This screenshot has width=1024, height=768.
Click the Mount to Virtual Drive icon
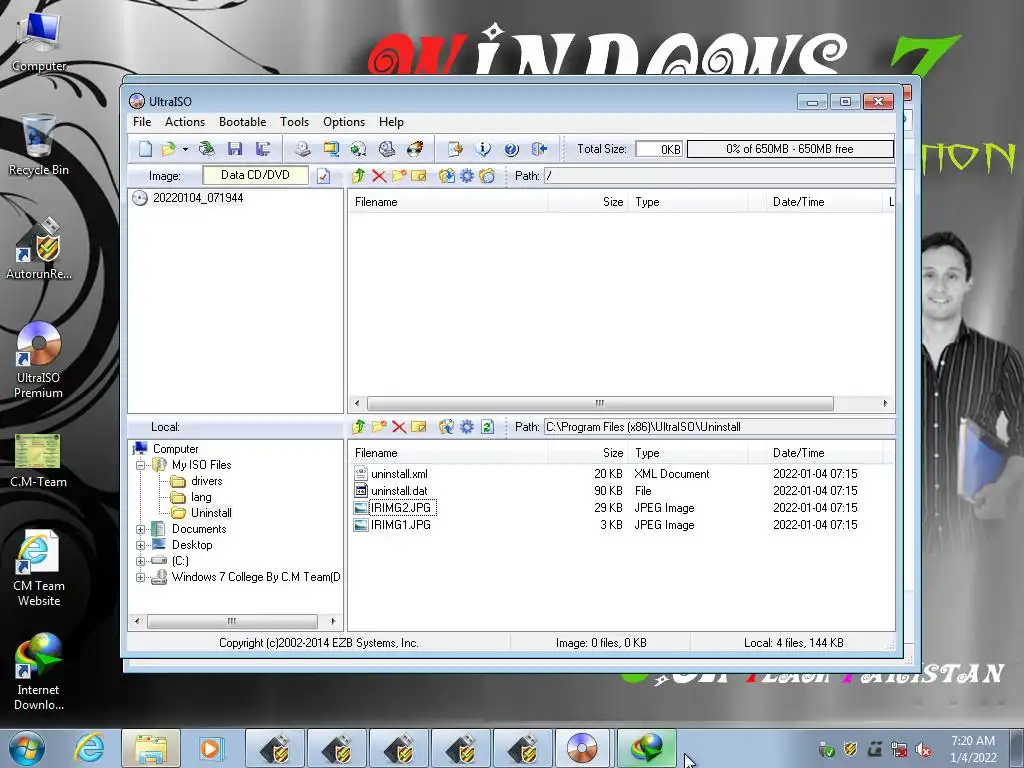coord(387,149)
